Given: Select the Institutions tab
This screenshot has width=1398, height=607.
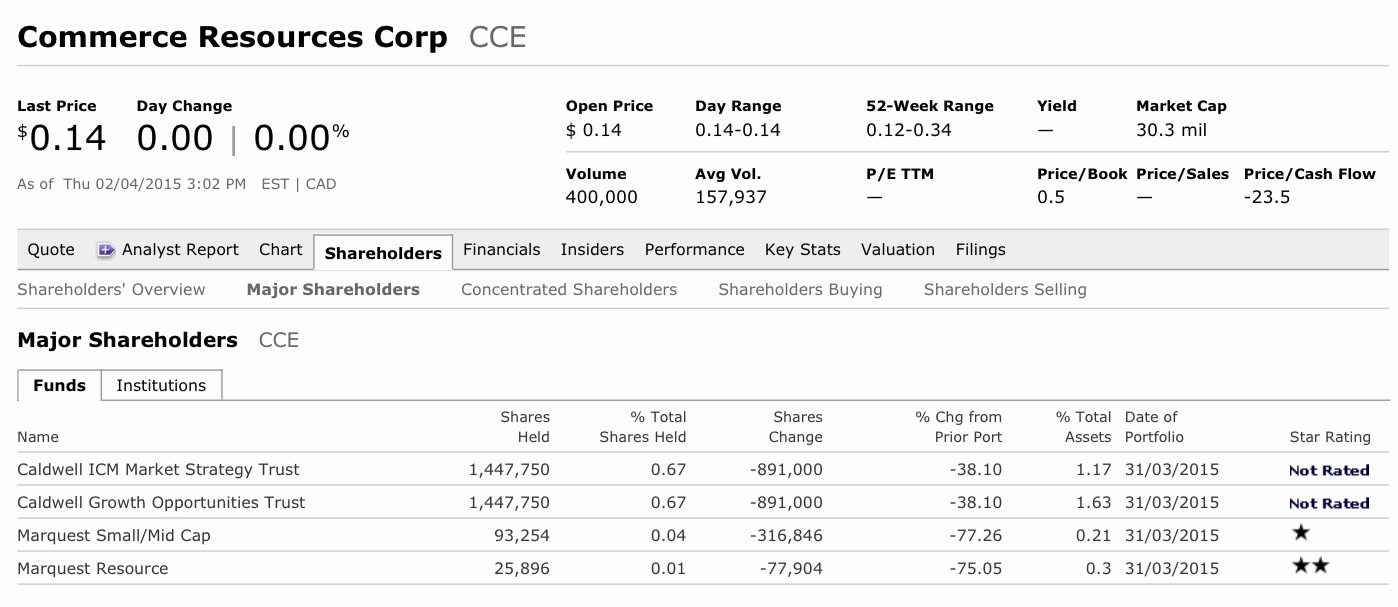Looking at the screenshot, I should pos(161,386).
